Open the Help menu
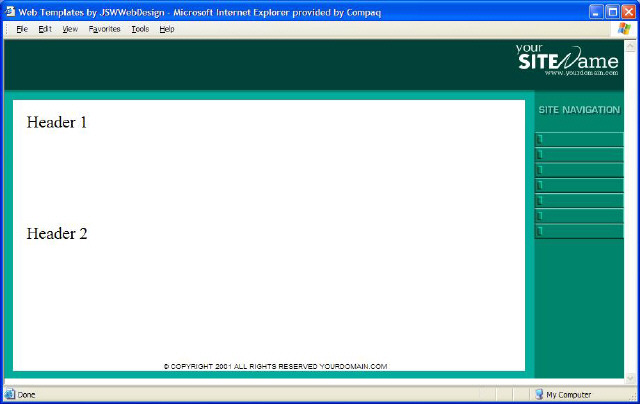 click(x=166, y=29)
